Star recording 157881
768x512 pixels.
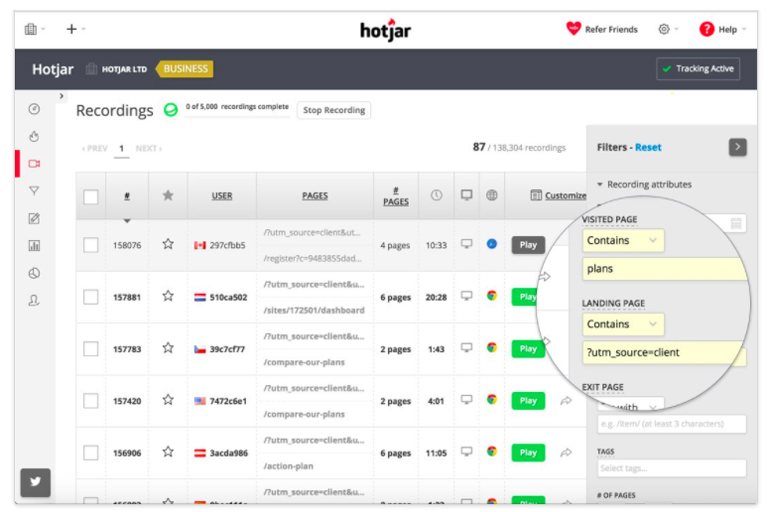coord(168,296)
